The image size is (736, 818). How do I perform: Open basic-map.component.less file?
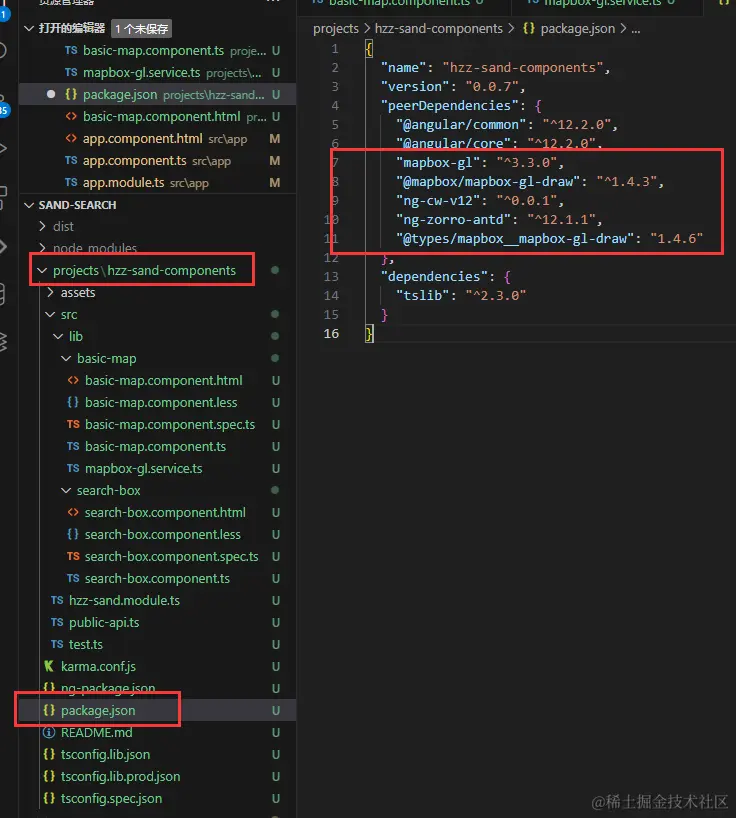click(157, 403)
